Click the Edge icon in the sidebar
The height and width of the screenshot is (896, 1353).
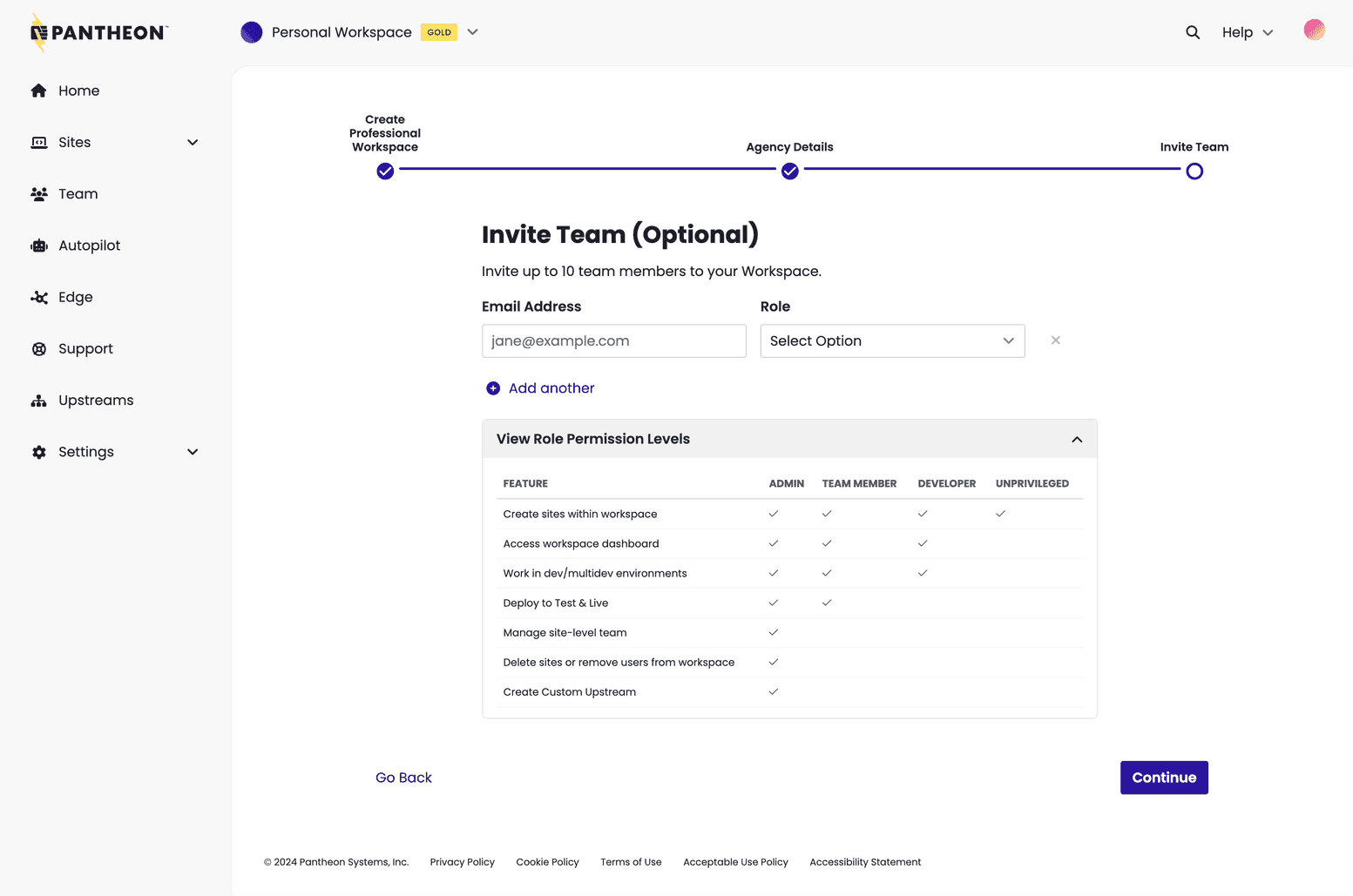pyautogui.click(x=39, y=297)
